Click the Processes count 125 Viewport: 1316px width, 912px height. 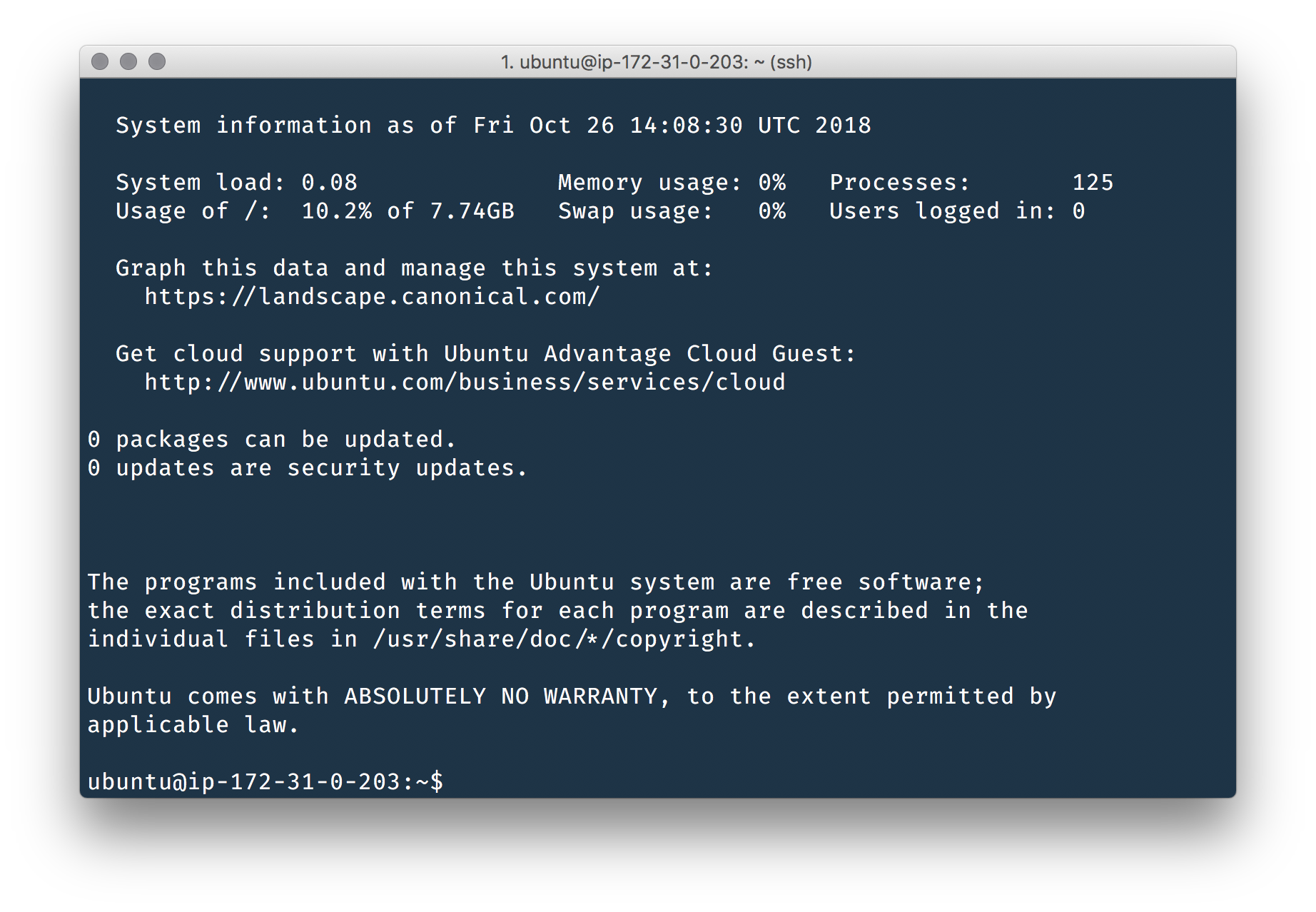1093,182
